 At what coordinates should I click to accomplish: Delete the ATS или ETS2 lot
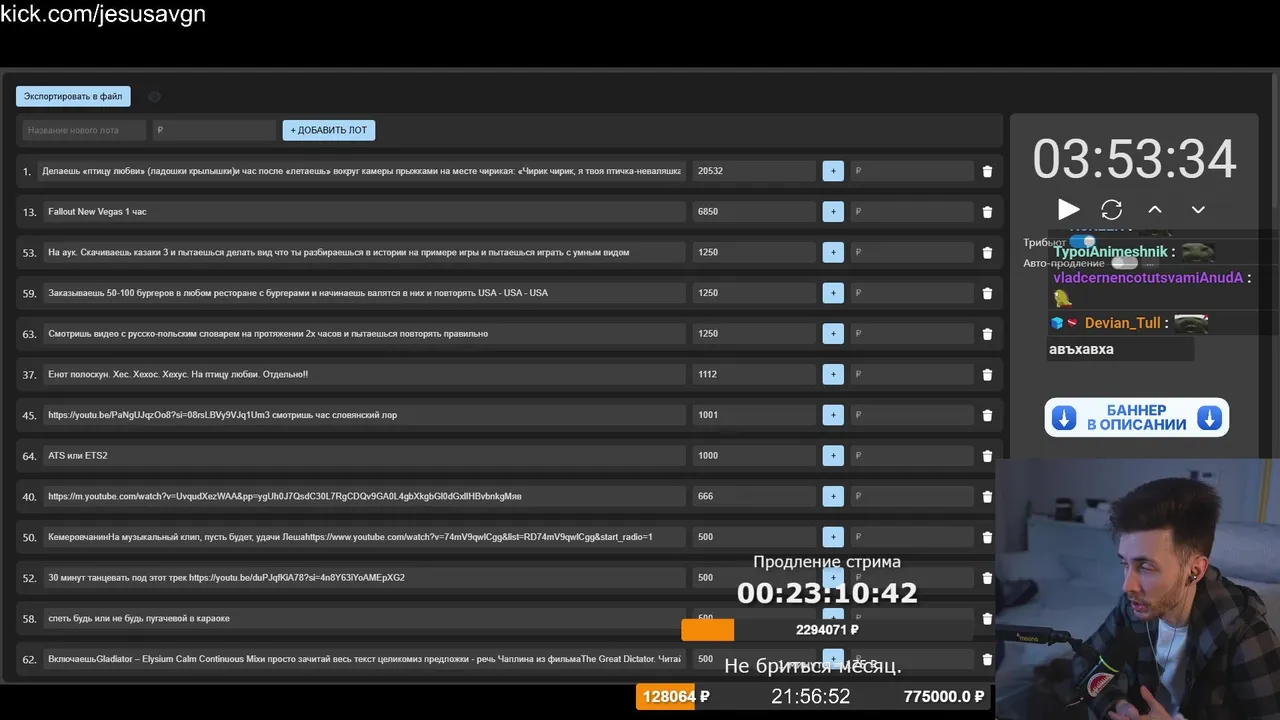coord(987,456)
